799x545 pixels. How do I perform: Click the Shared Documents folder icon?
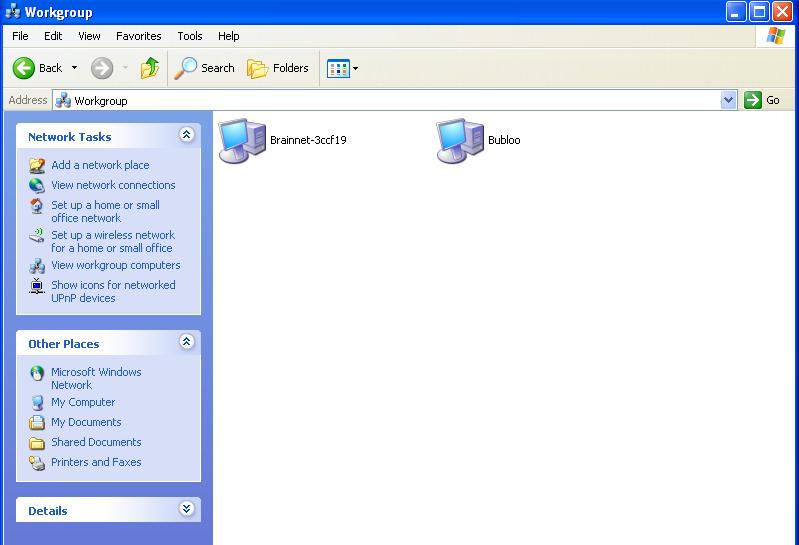click(37, 443)
